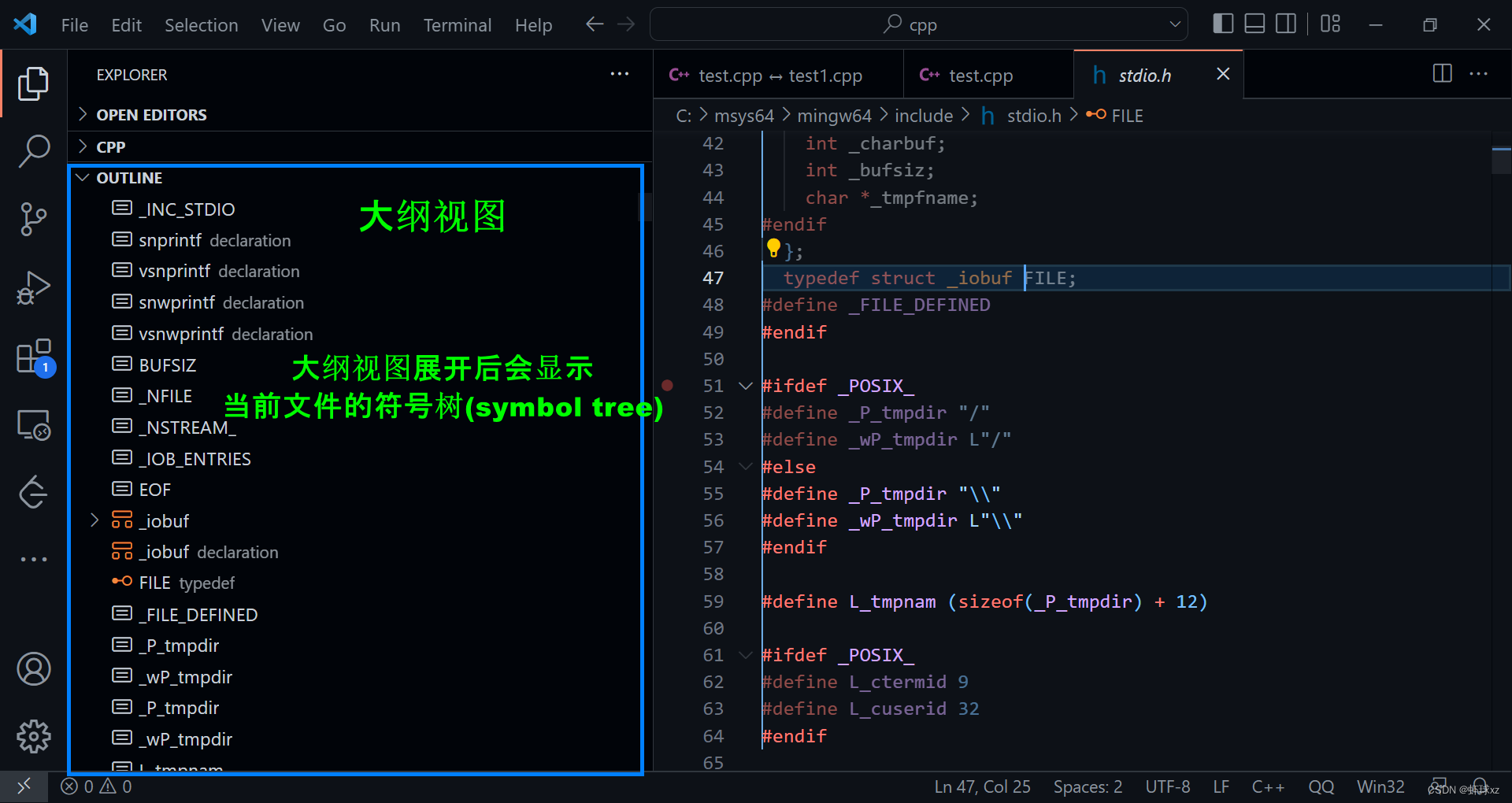This screenshot has height=803, width=1512.
Task: Split the editor to the right
Action: pyautogui.click(x=1442, y=74)
